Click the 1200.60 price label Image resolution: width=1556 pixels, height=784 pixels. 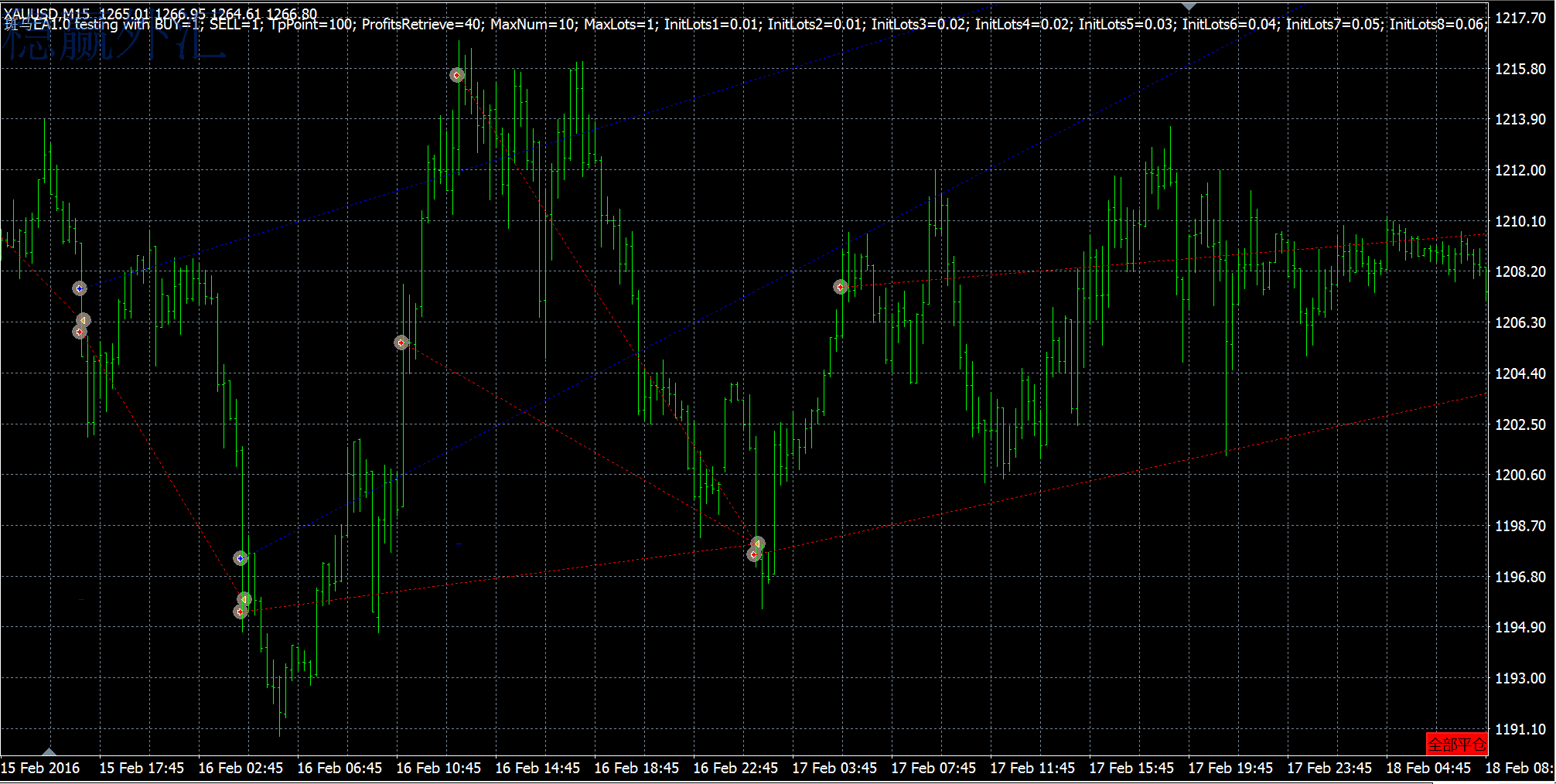tap(1520, 475)
